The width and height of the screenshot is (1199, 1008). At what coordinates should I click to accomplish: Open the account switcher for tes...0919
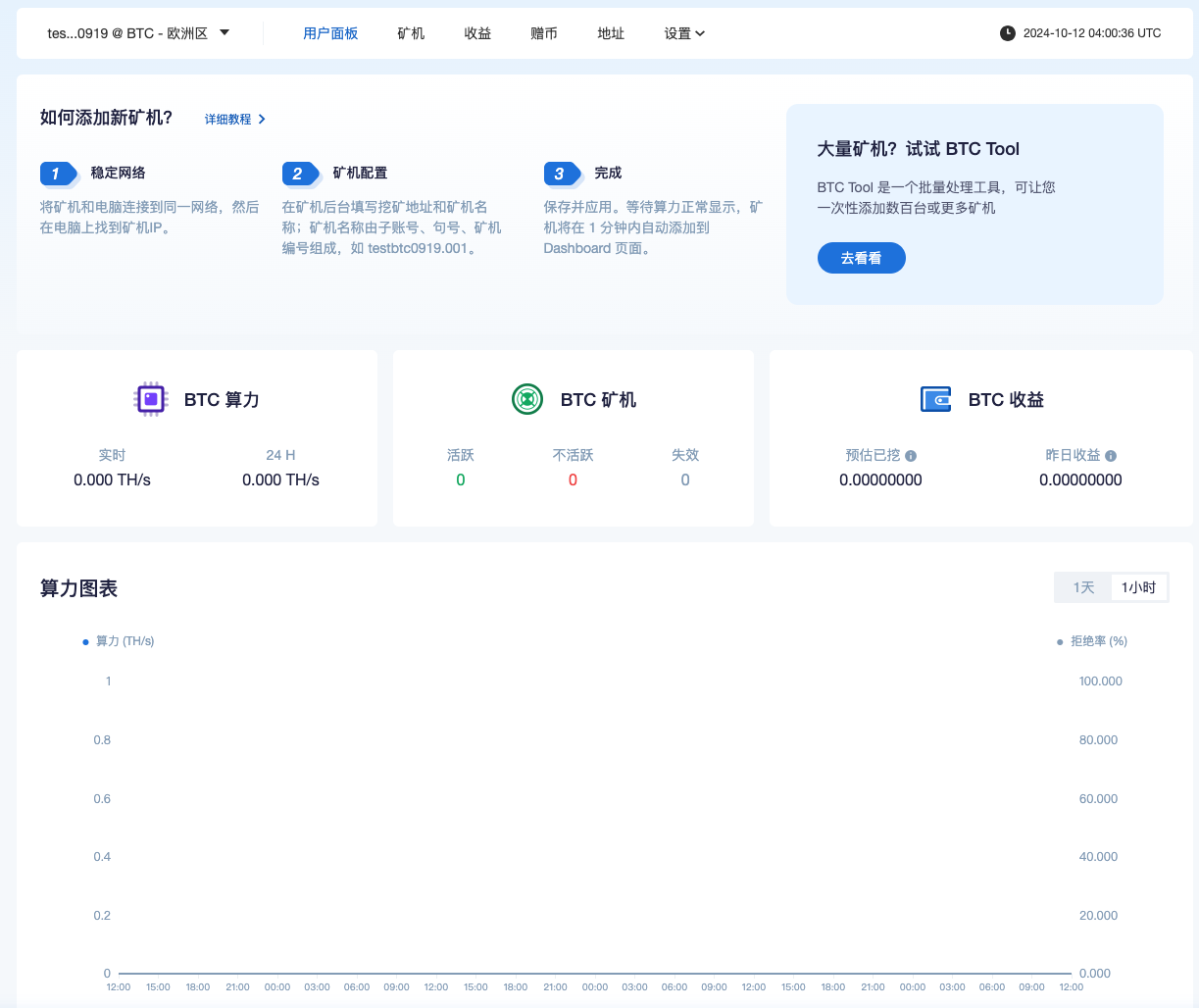[x=137, y=32]
